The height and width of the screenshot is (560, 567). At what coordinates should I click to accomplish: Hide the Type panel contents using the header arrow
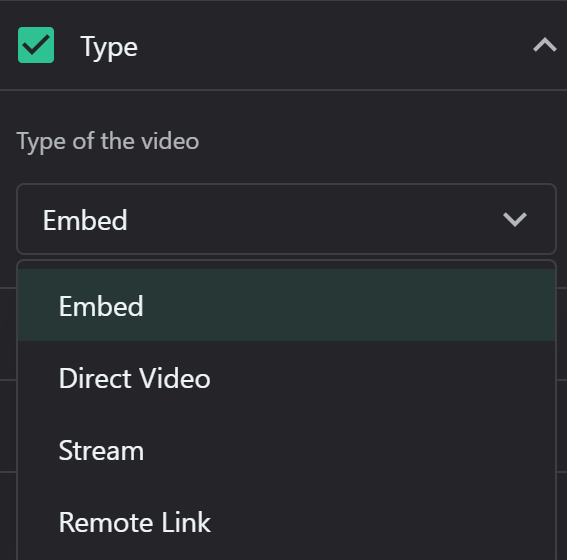pyautogui.click(x=545, y=45)
